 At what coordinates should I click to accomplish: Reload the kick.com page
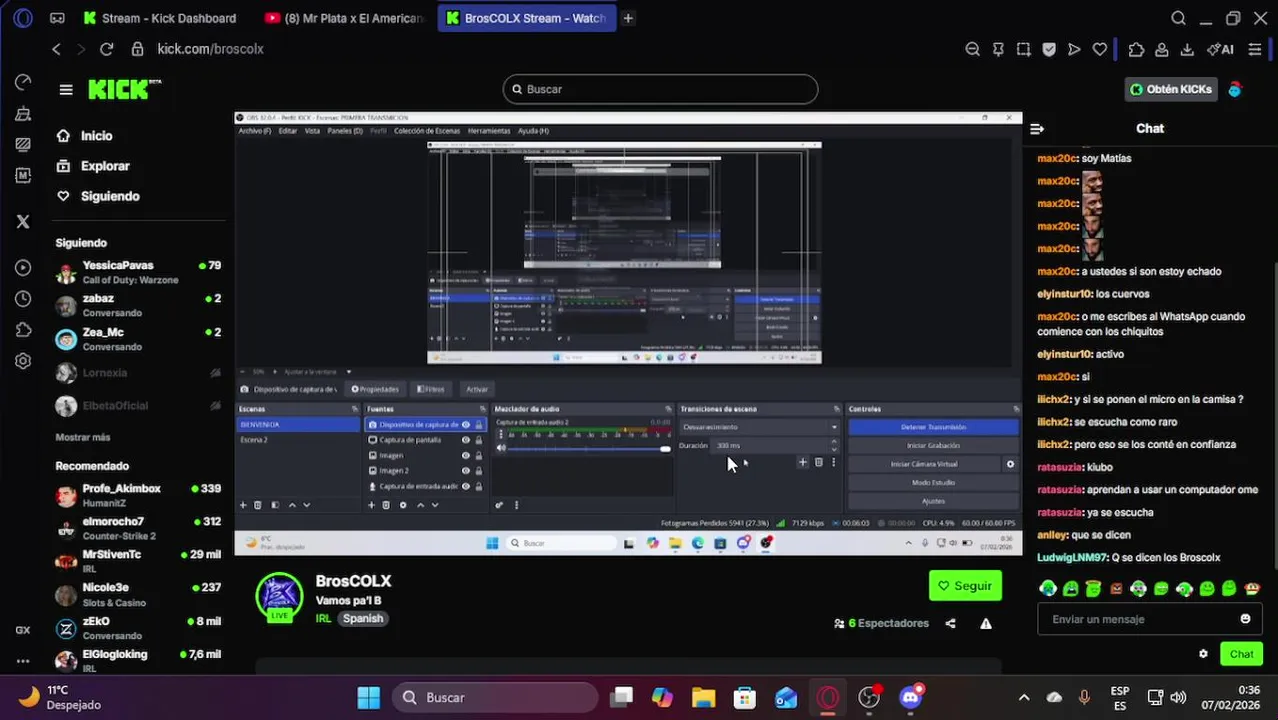pyautogui.click(x=106, y=49)
